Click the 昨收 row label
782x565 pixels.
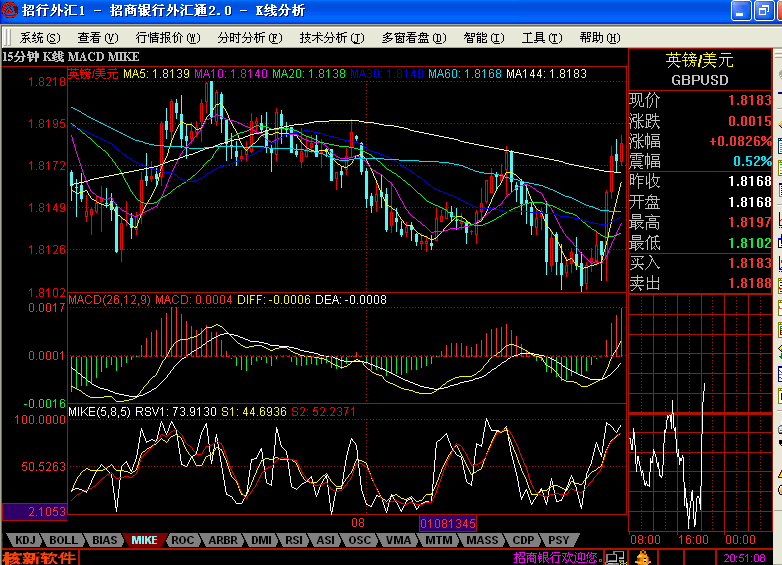[644, 182]
